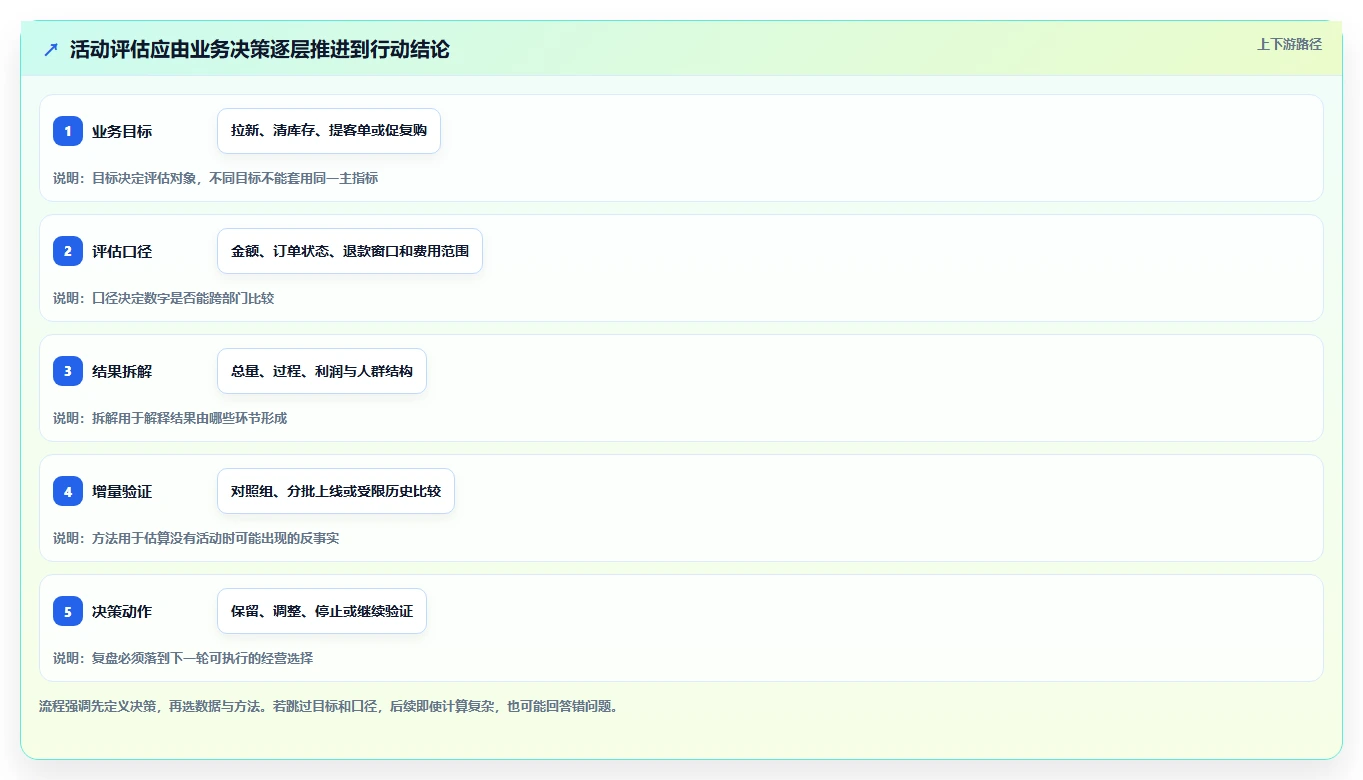Select the 拉新、清库存、提客单或促复购 chip

pos(329,131)
